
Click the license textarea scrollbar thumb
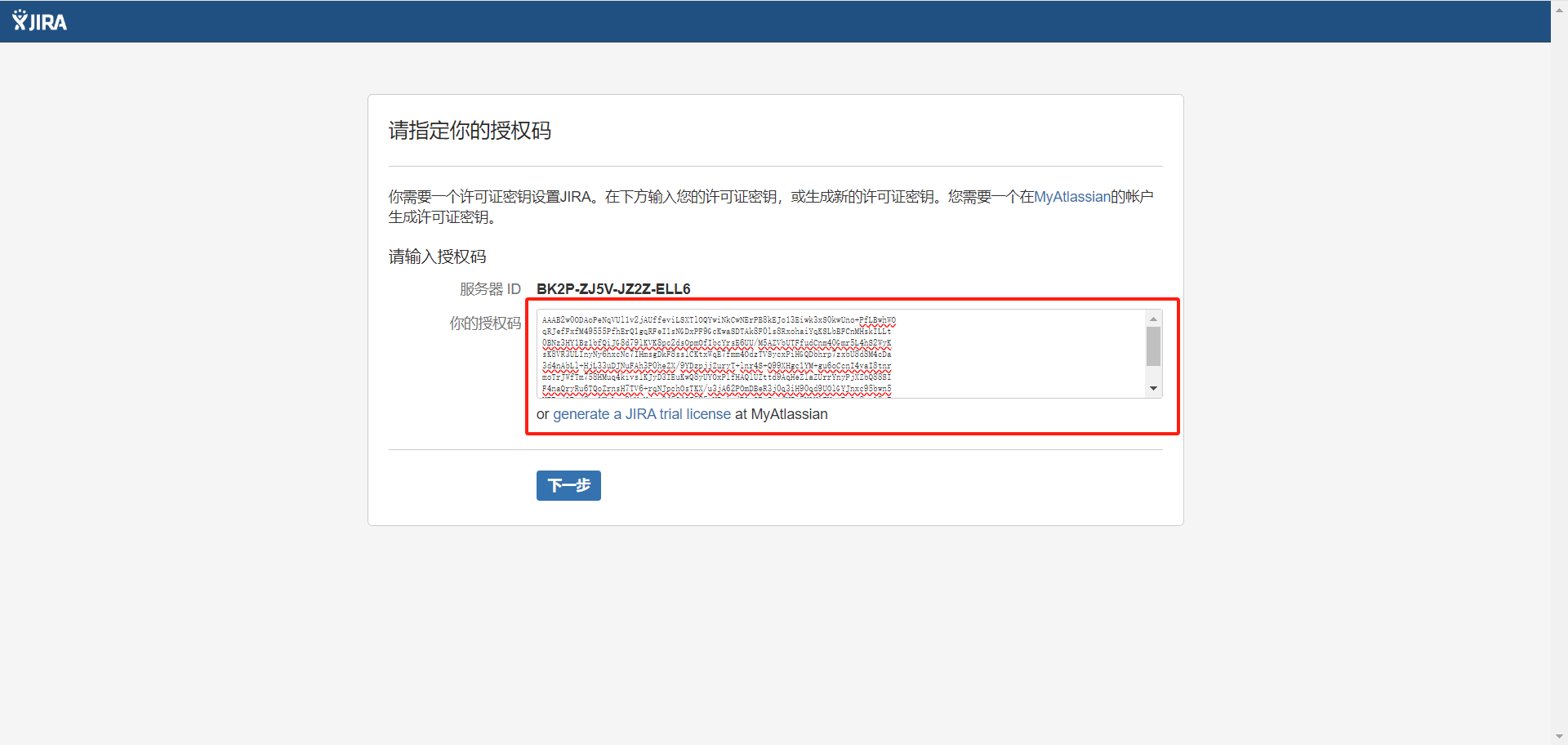[1153, 346]
